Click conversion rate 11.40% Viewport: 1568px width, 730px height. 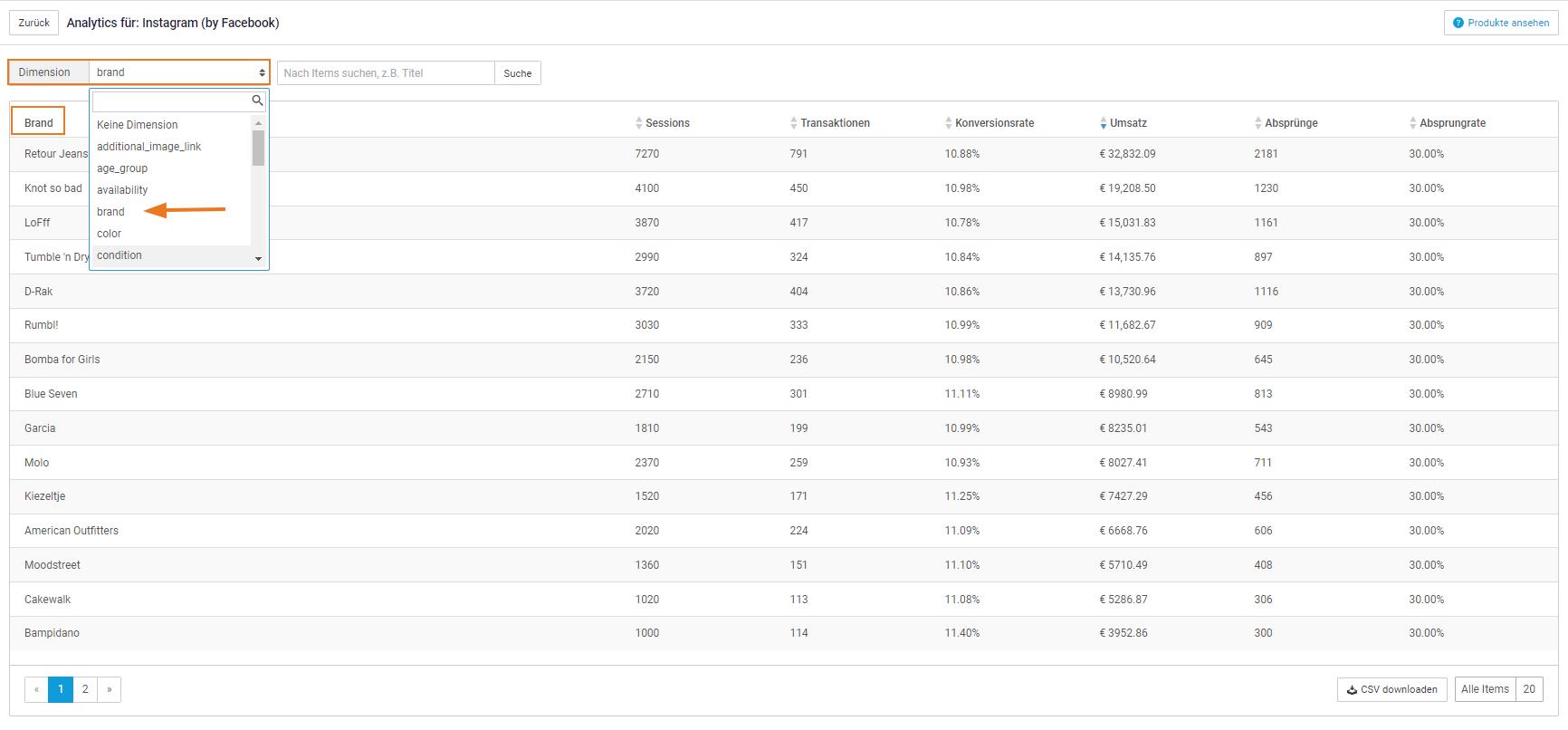pyautogui.click(x=962, y=633)
